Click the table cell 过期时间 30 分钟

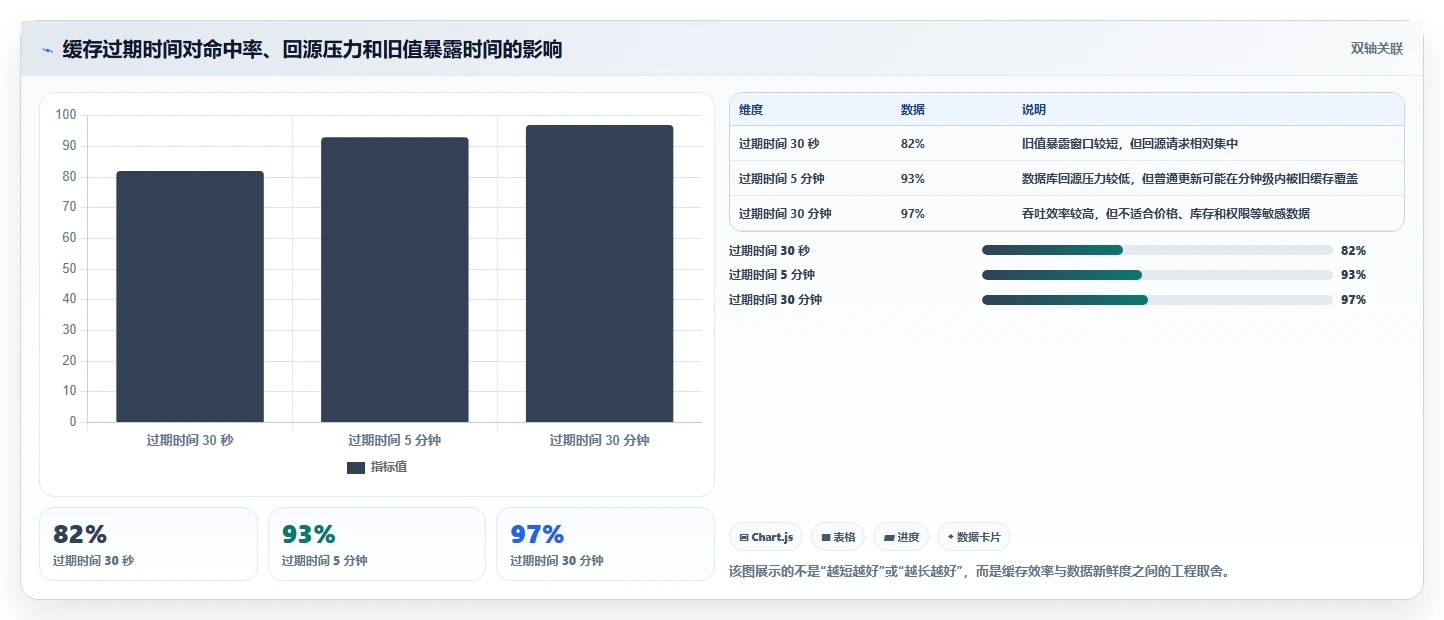785,214
